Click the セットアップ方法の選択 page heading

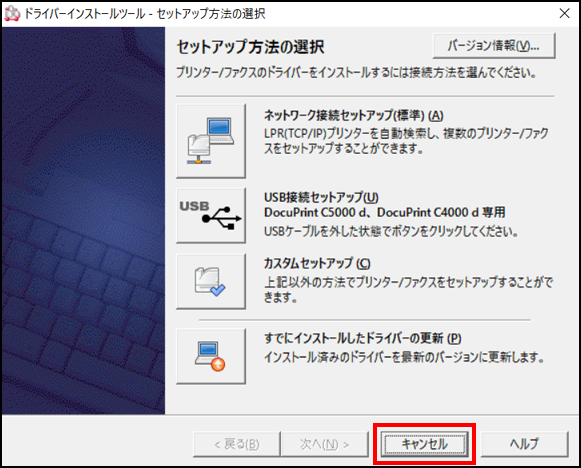250,47
